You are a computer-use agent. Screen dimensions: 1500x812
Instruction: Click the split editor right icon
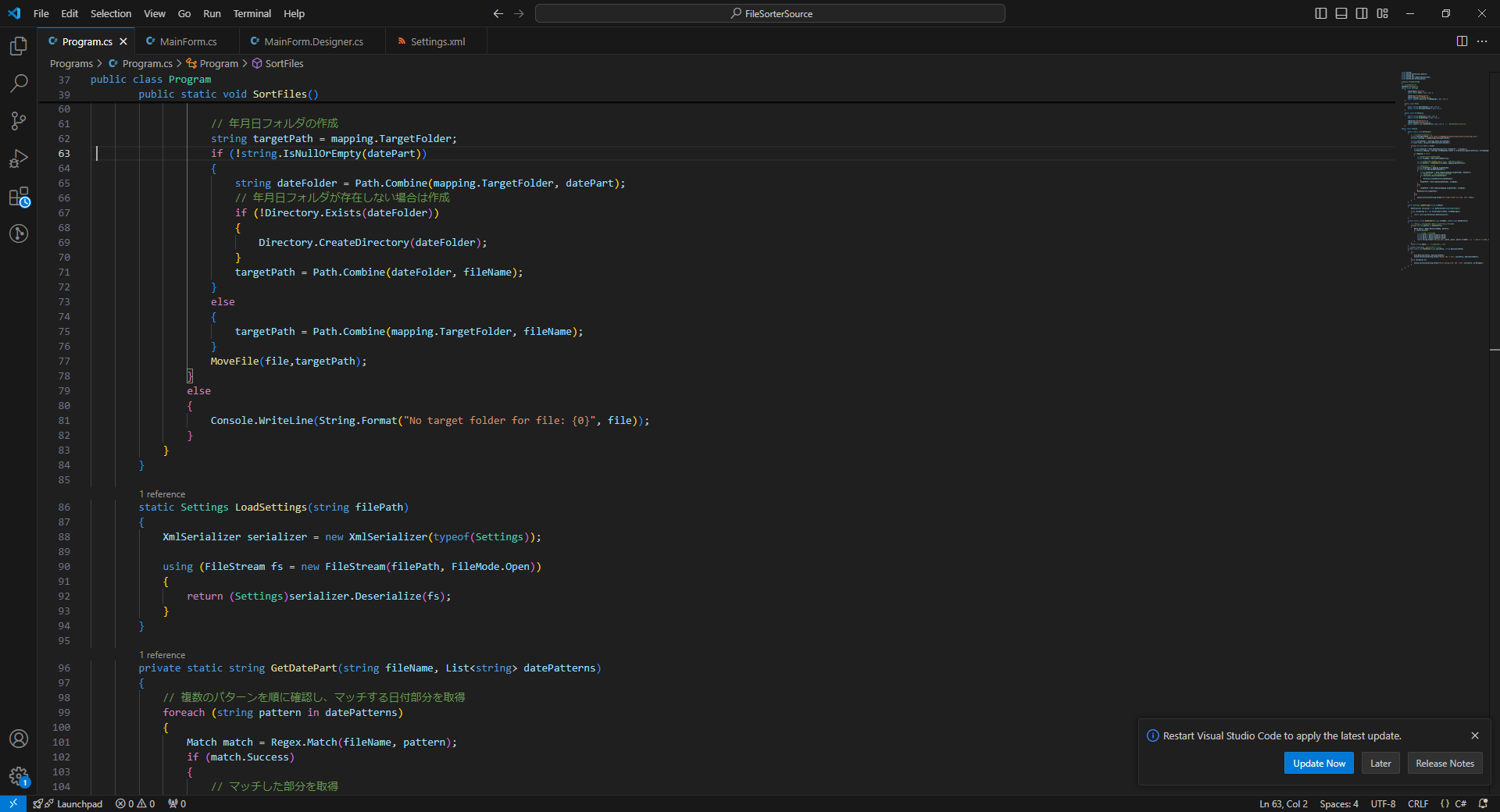click(1462, 41)
